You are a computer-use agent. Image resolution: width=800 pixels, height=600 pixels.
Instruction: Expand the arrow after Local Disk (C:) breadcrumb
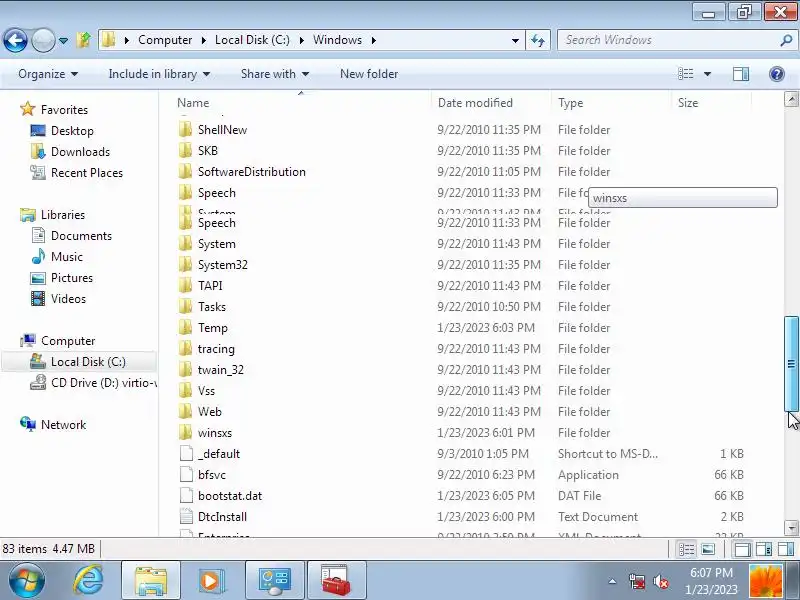[302, 40]
